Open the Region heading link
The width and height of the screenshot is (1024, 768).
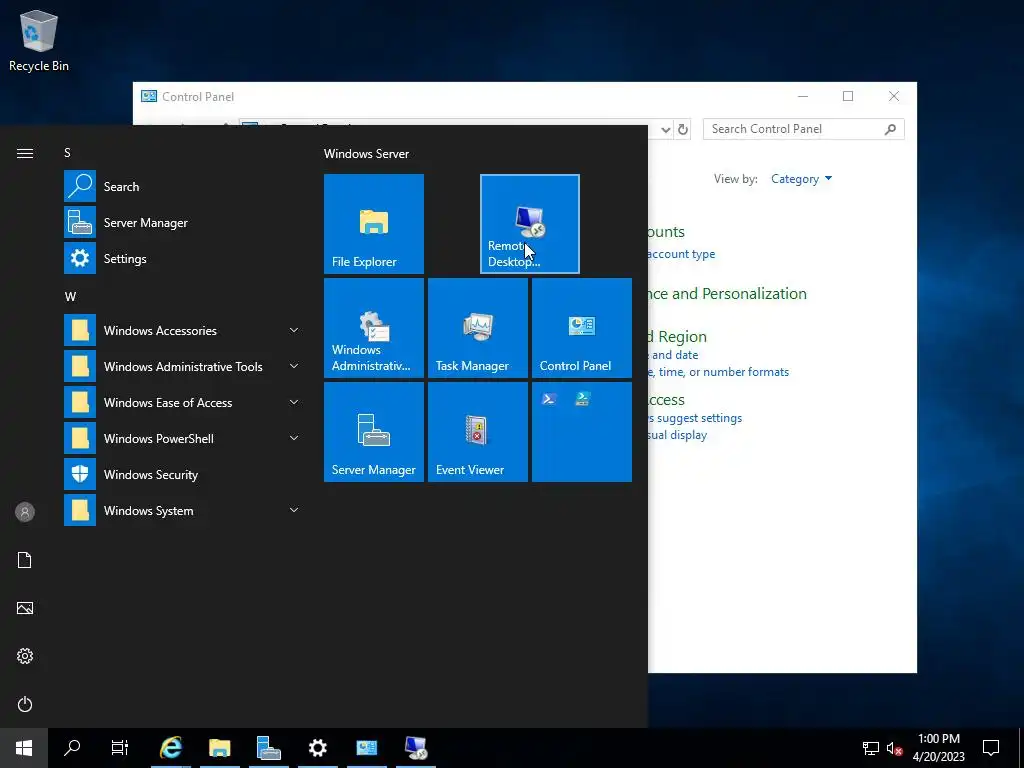click(x=677, y=337)
